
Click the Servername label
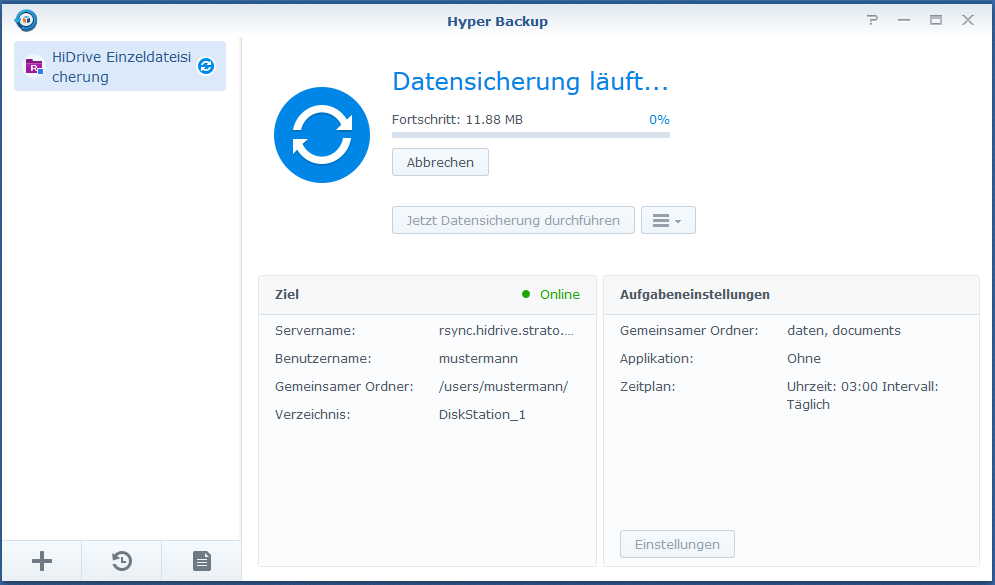[x=315, y=331]
